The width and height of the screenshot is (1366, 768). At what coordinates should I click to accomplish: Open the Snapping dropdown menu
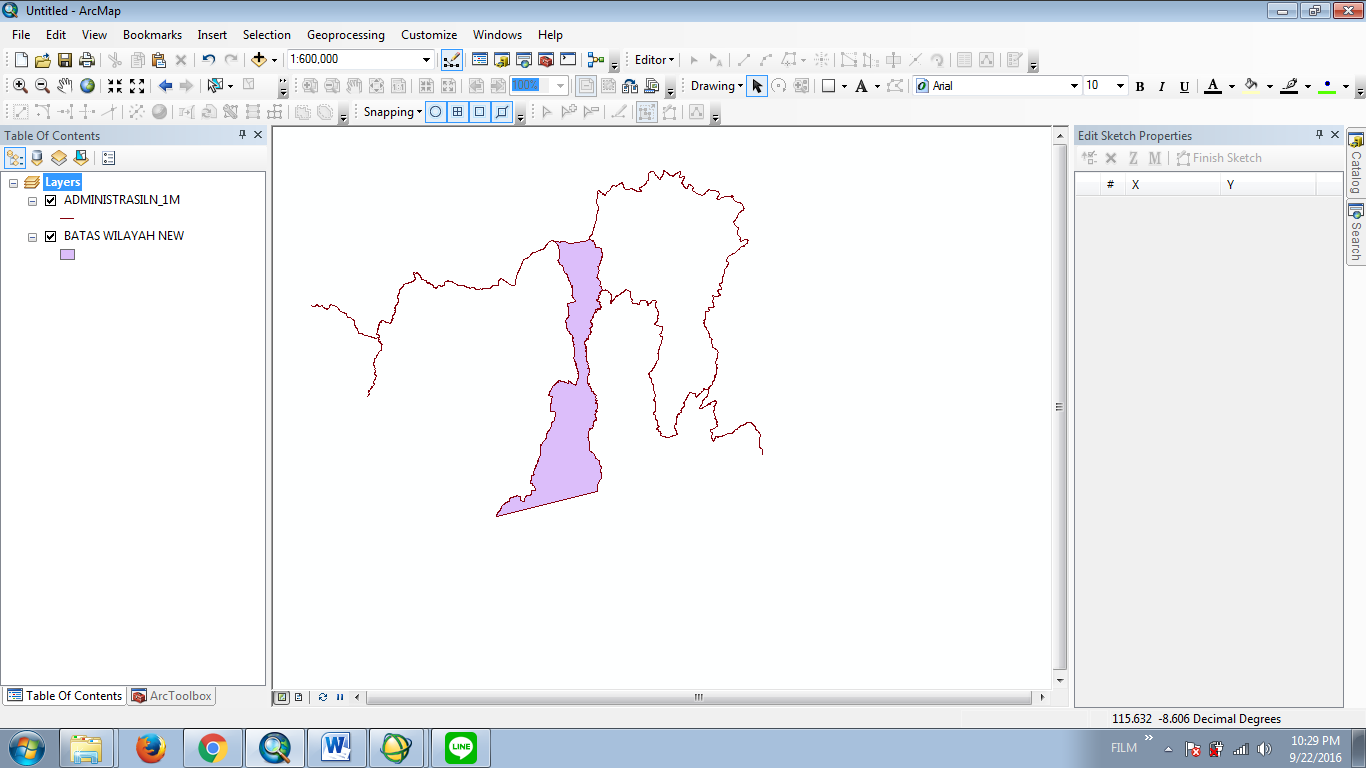pos(392,112)
